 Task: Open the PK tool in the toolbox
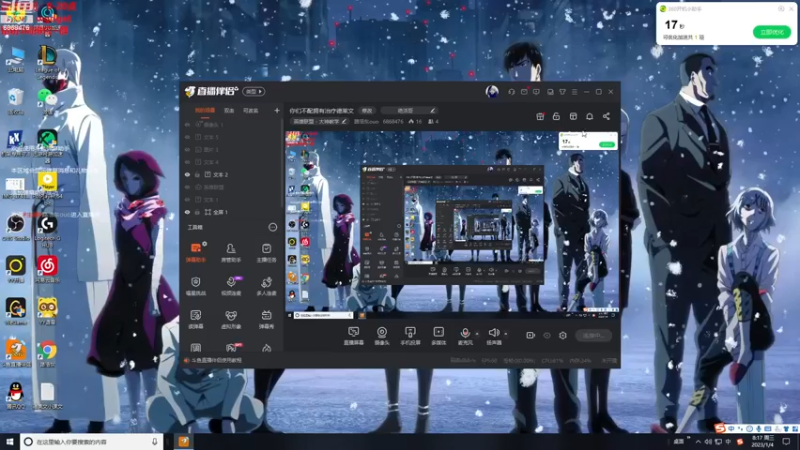pyautogui.click(x=231, y=348)
